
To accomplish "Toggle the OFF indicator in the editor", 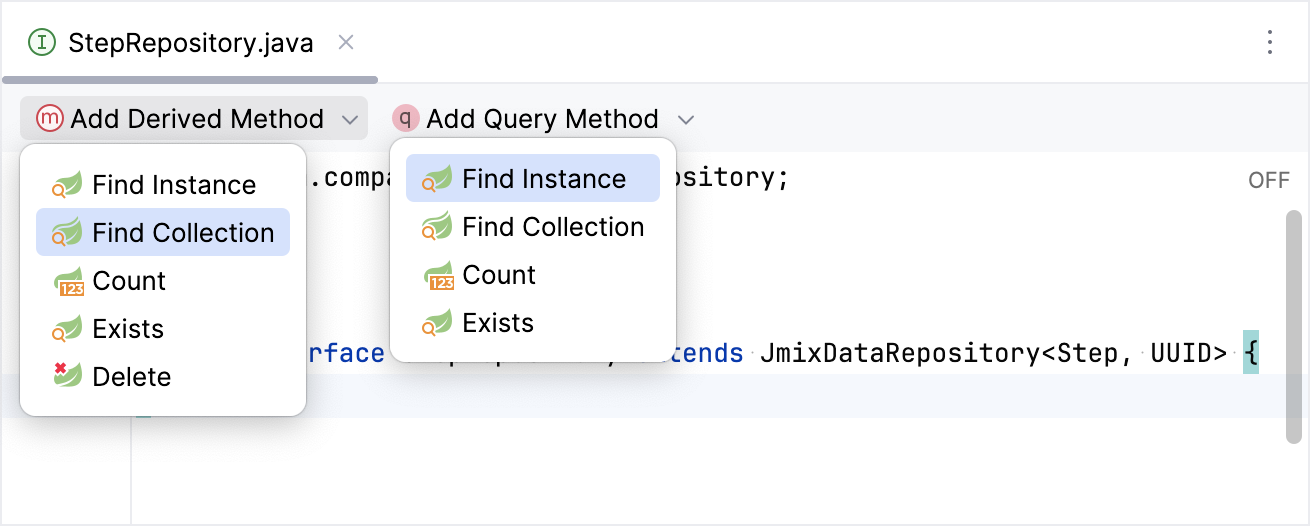I will pyautogui.click(x=1268, y=180).
